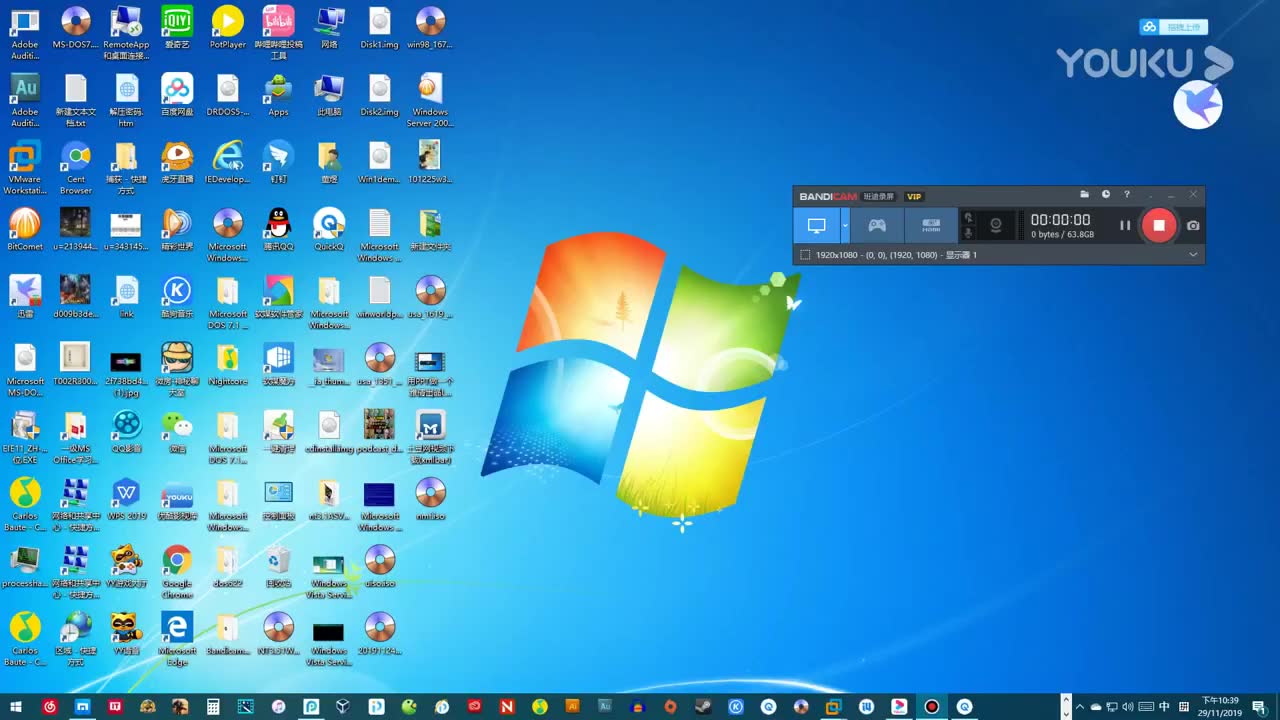Open the Windows Start button

(16, 706)
